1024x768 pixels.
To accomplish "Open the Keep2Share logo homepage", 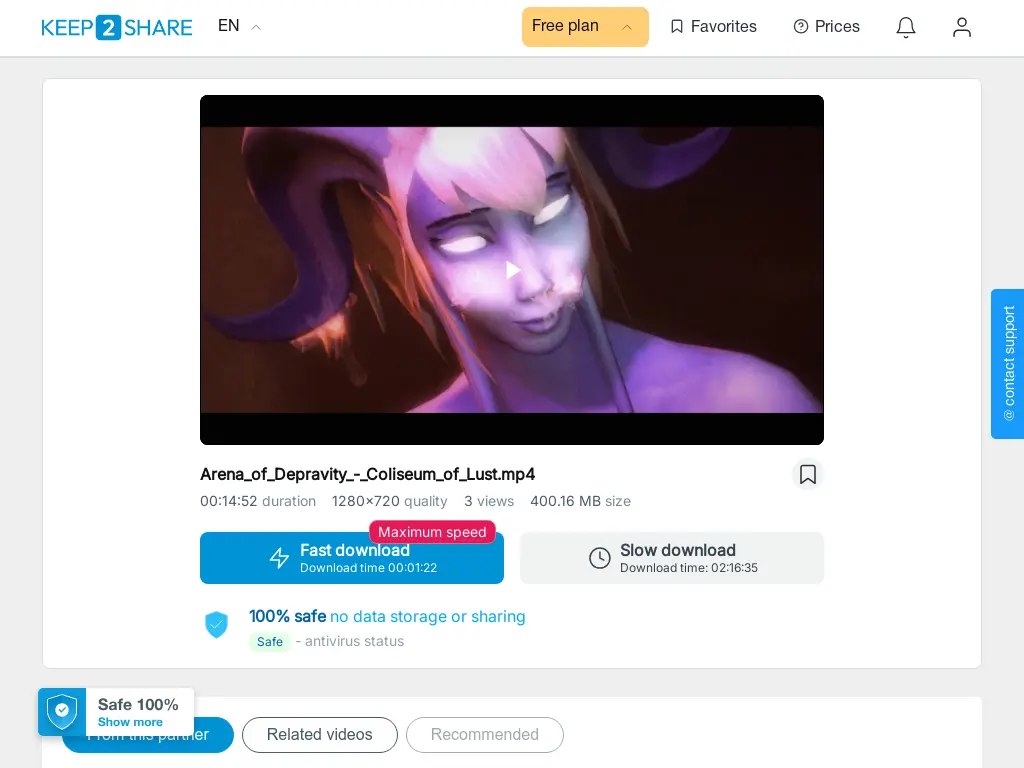I will [117, 27].
